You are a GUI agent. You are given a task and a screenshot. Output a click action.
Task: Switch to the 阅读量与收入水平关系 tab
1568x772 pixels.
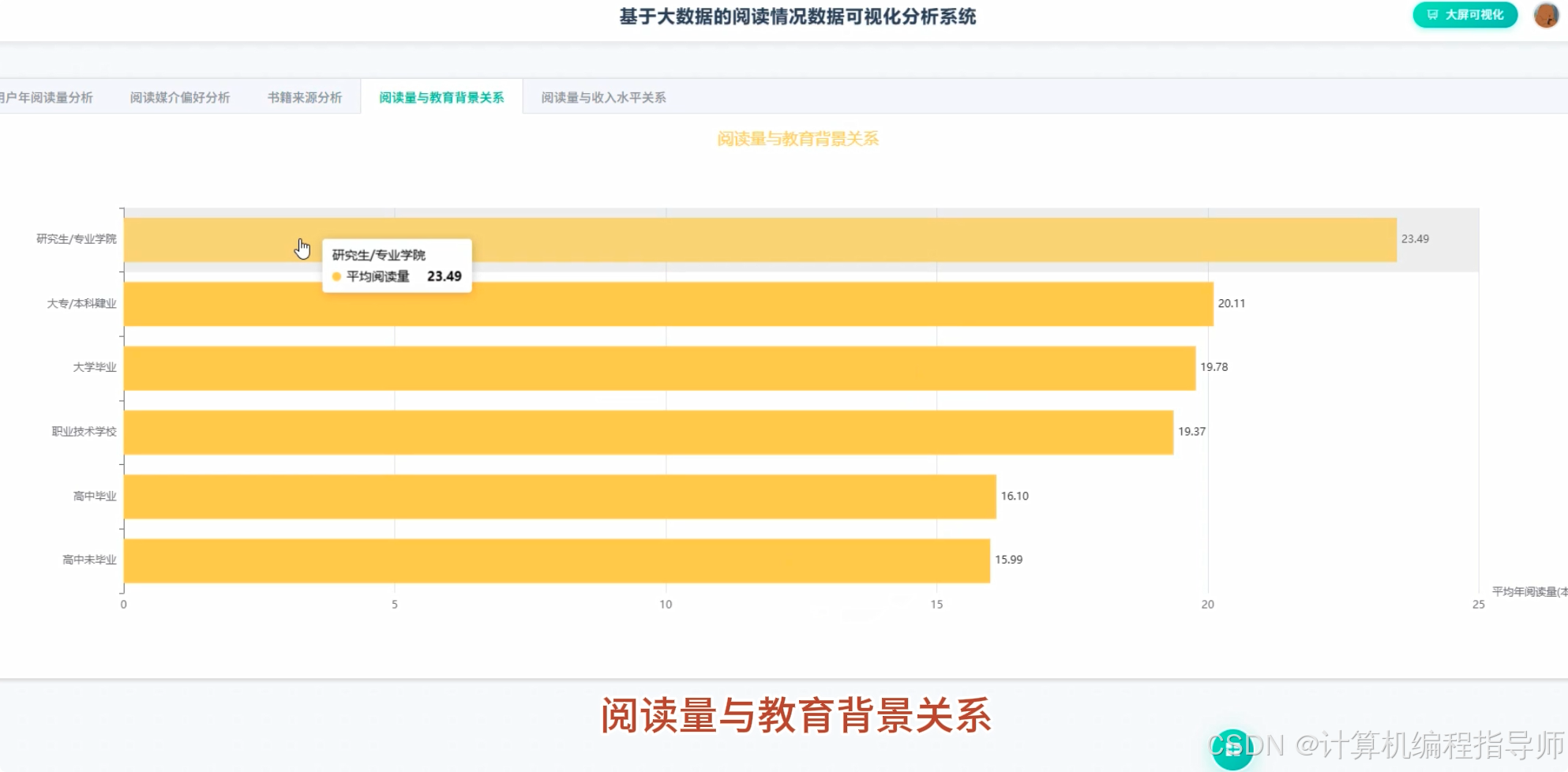pyautogui.click(x=603, y=97)
